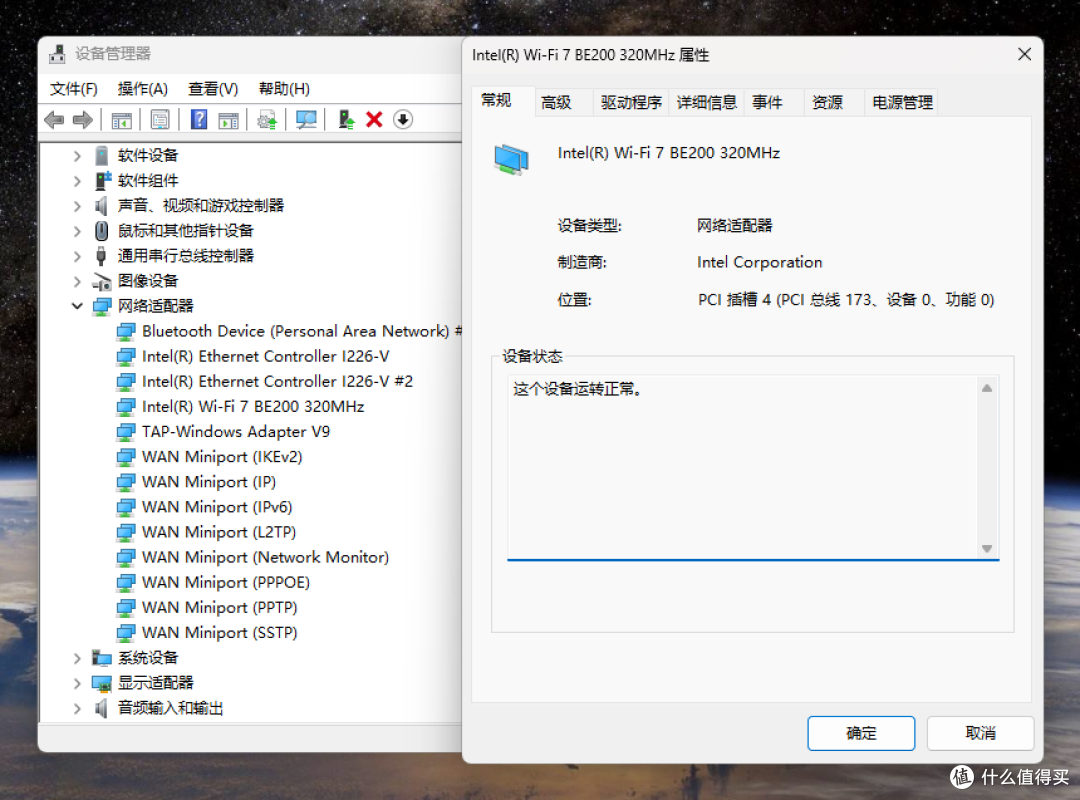The image size is (1080, 800).
Task: Click the Device Manager title bar icon
Action: 58,54
